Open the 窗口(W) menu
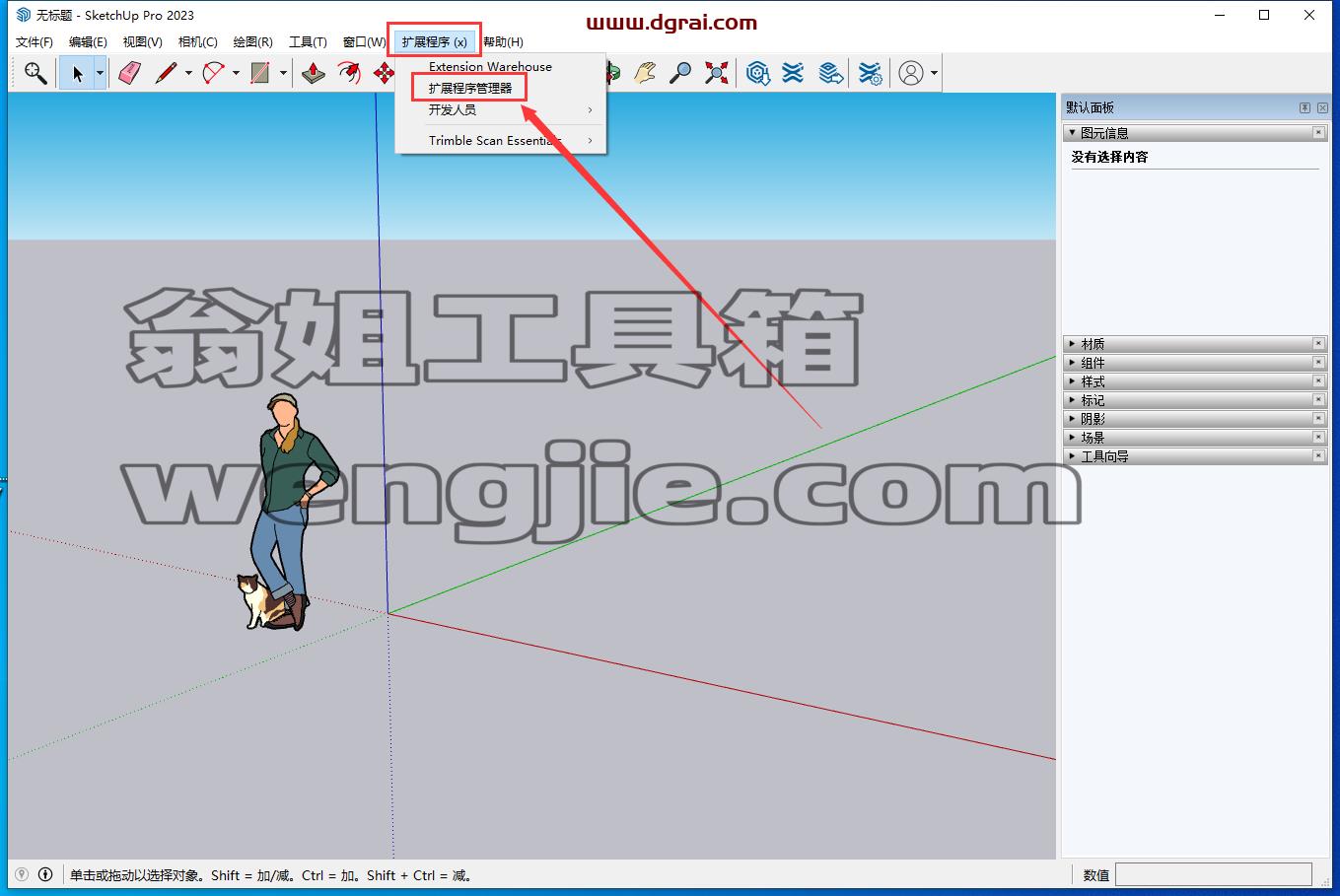Image resolution: width=1340 pixels, height=896 pixels. click(364, 42)
